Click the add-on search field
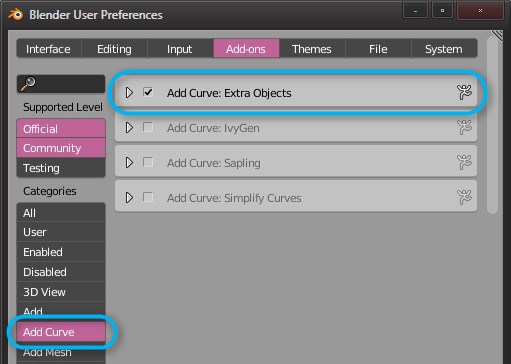 point(61,84)
